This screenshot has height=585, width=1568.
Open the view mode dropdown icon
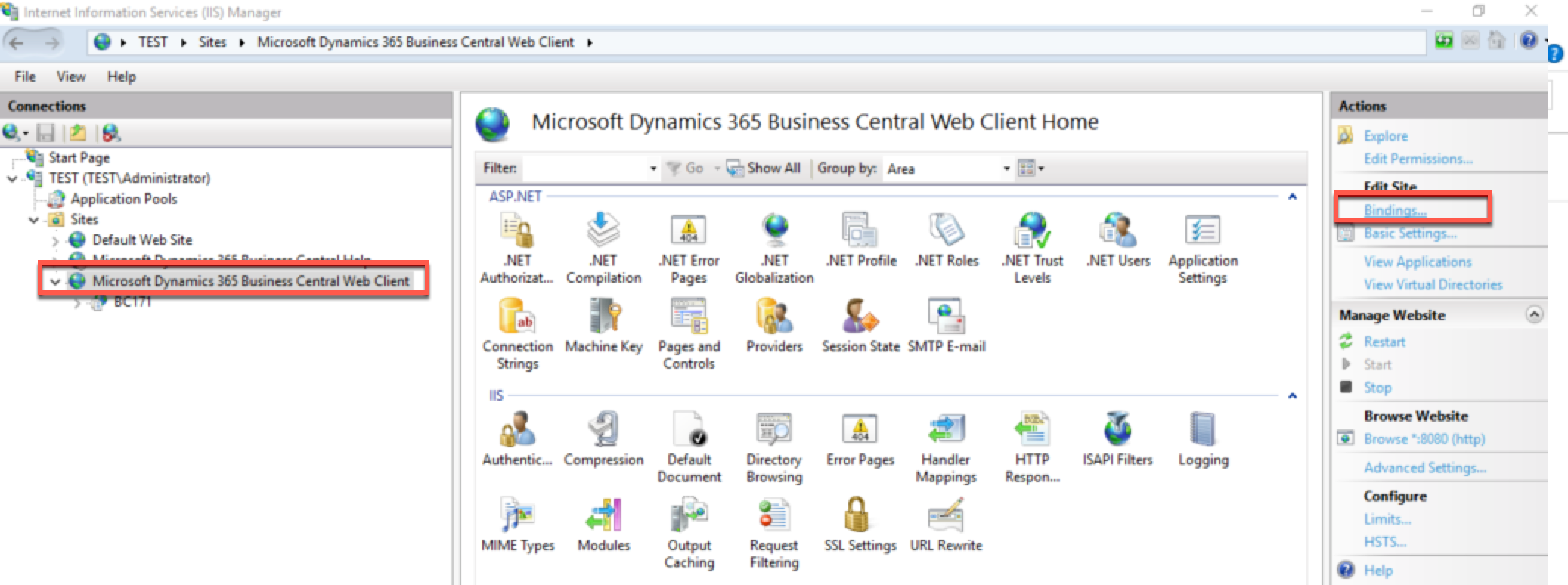[x=1031, y=168]
